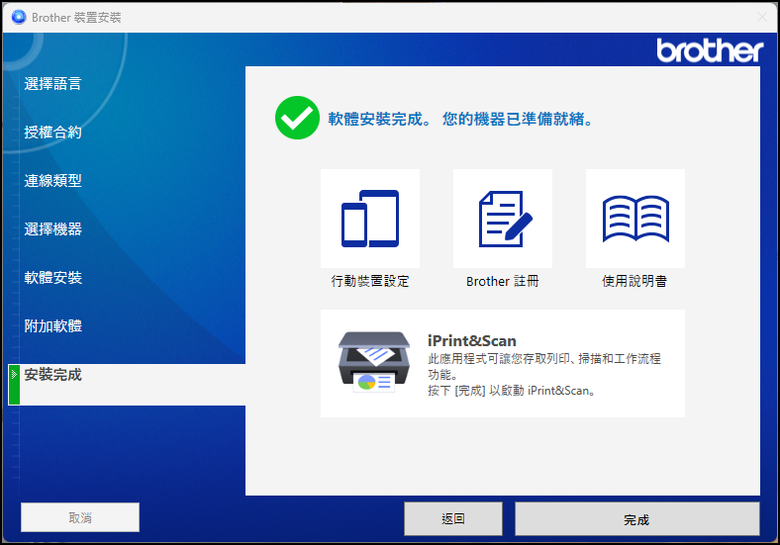Select the 軟體安裝 step in sidebar

click(x=53, y=277)
